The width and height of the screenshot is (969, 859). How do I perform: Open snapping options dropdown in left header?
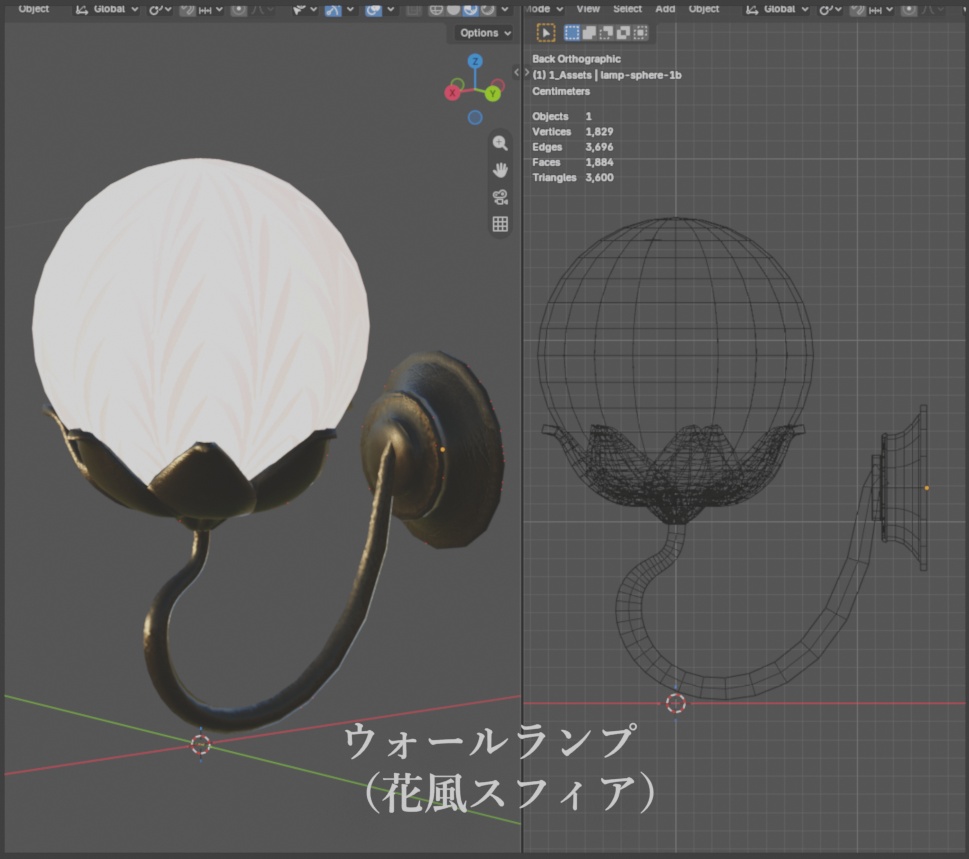(x=211, y=9)
